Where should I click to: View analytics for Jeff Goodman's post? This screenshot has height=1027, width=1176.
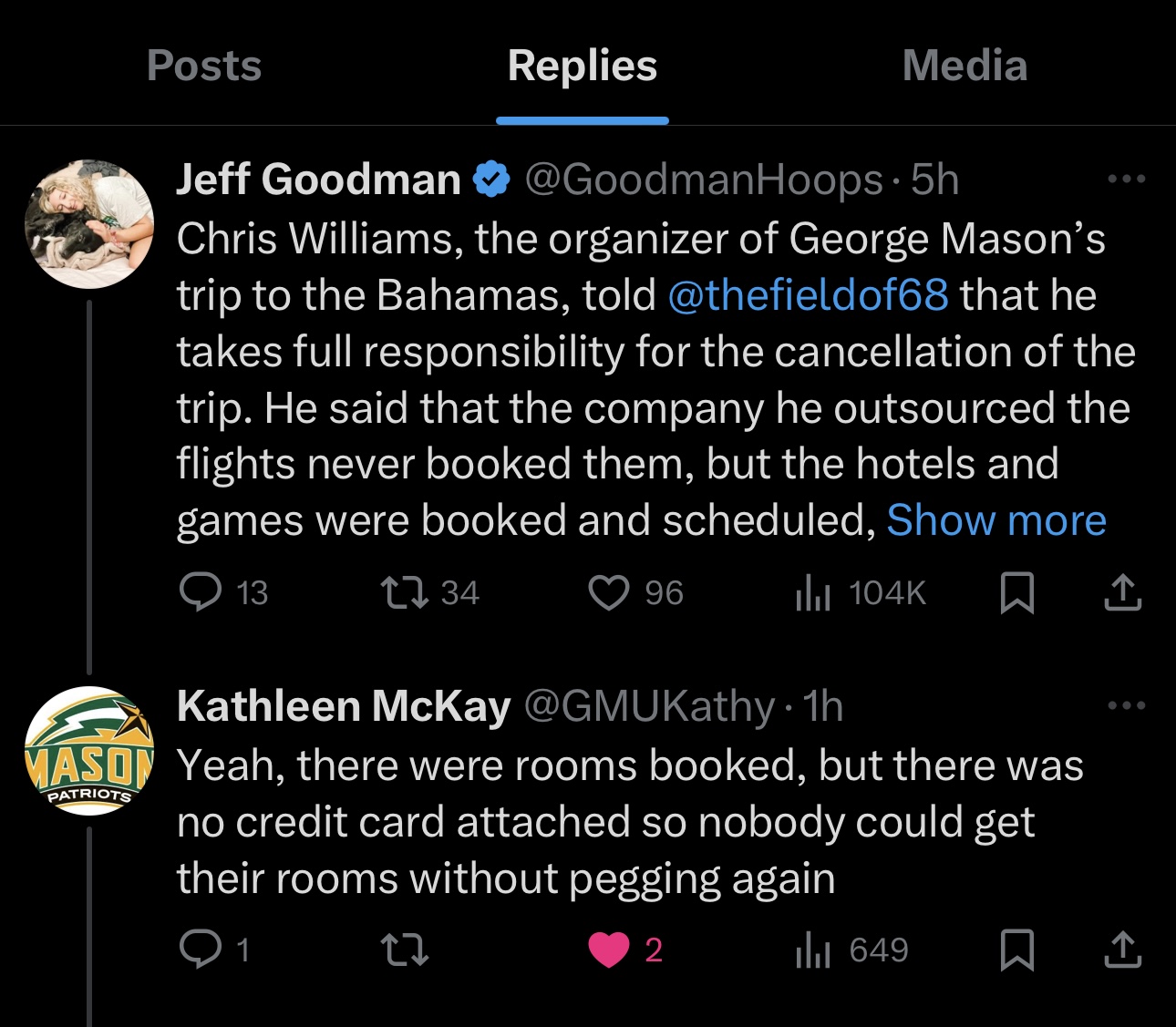tap(813, 592)
